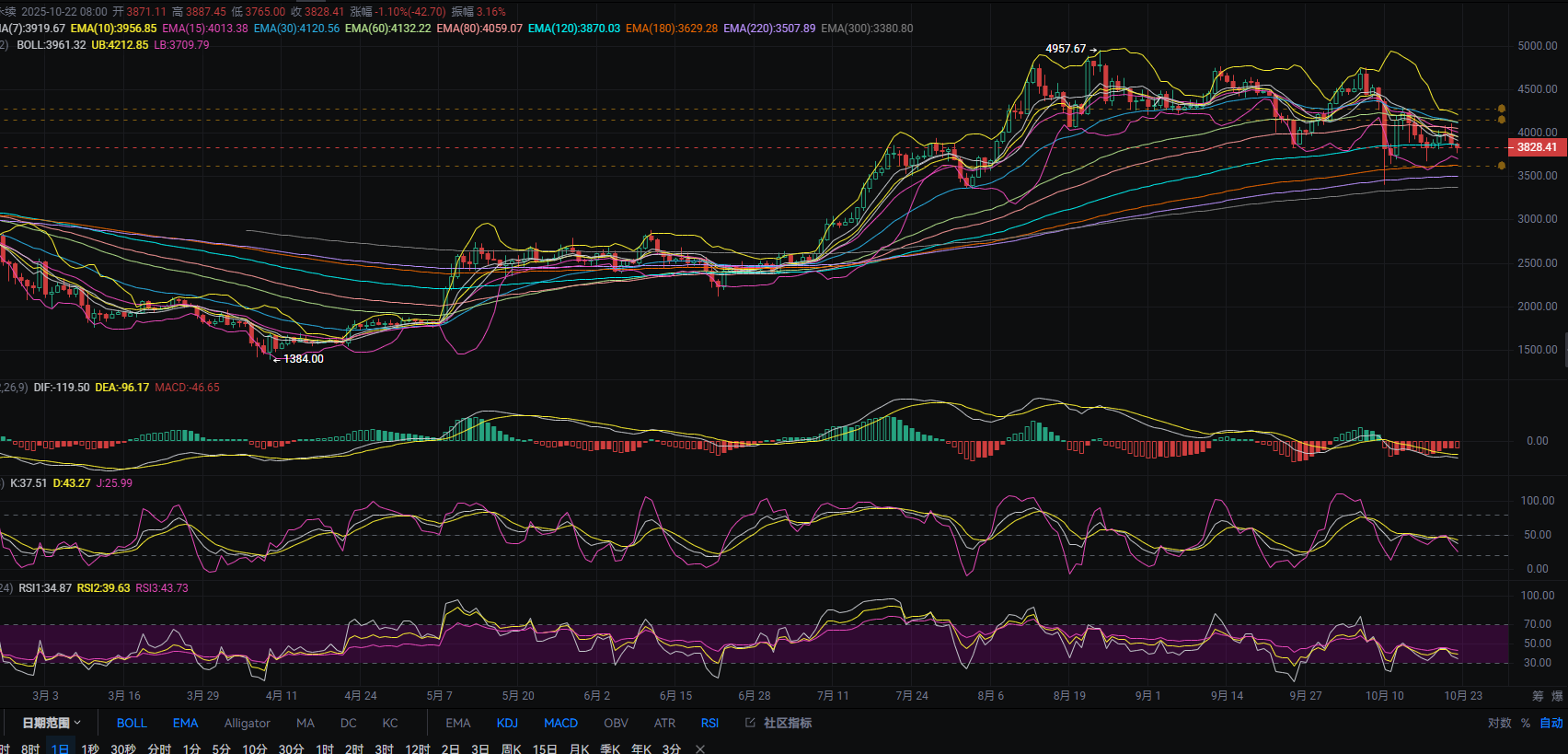Click the 筹 chip distribution icon

click(x=1538, y=696)
